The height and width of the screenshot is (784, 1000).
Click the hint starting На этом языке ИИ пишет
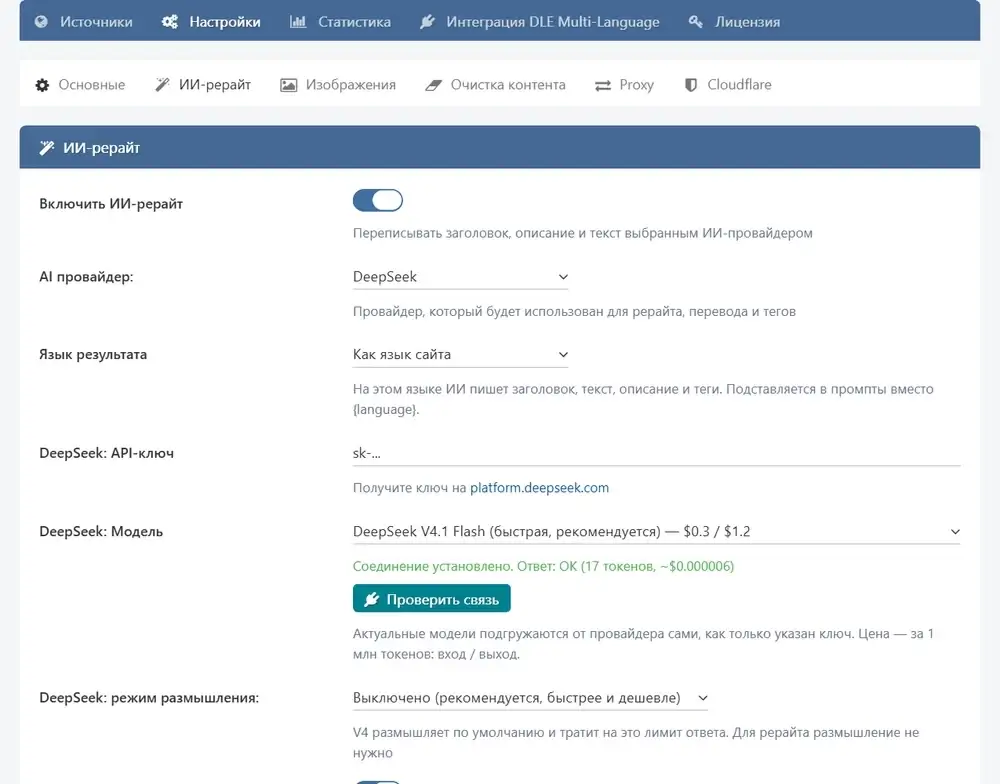(x=643, y=399)
